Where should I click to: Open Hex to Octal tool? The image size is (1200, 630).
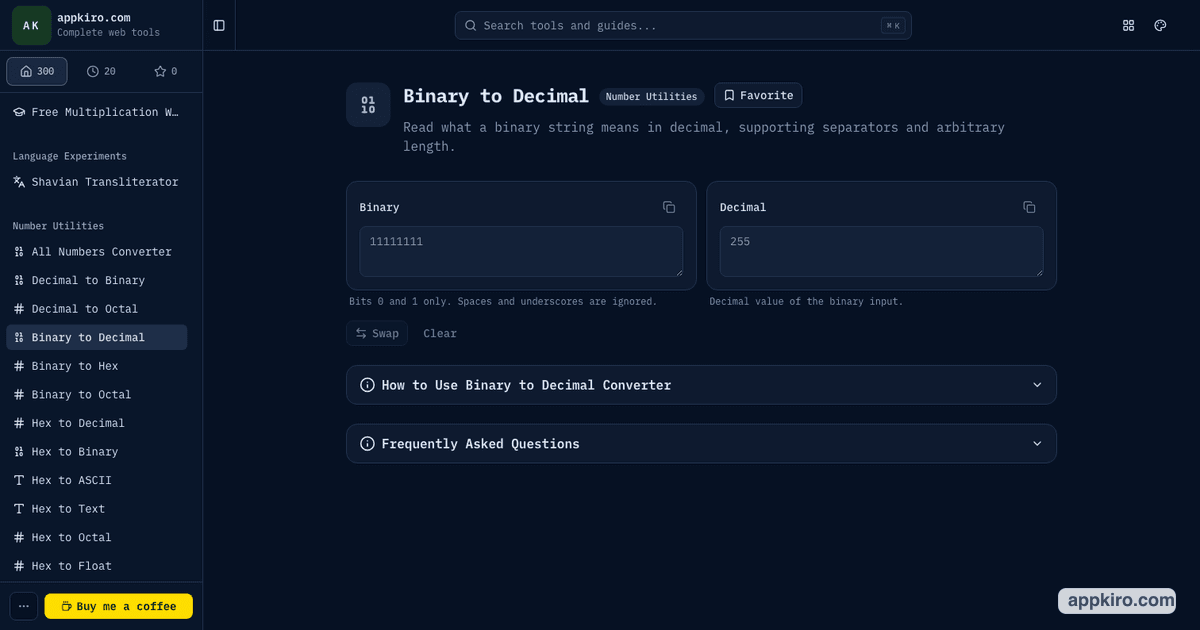pyautogui.click(x=97, y=537)
